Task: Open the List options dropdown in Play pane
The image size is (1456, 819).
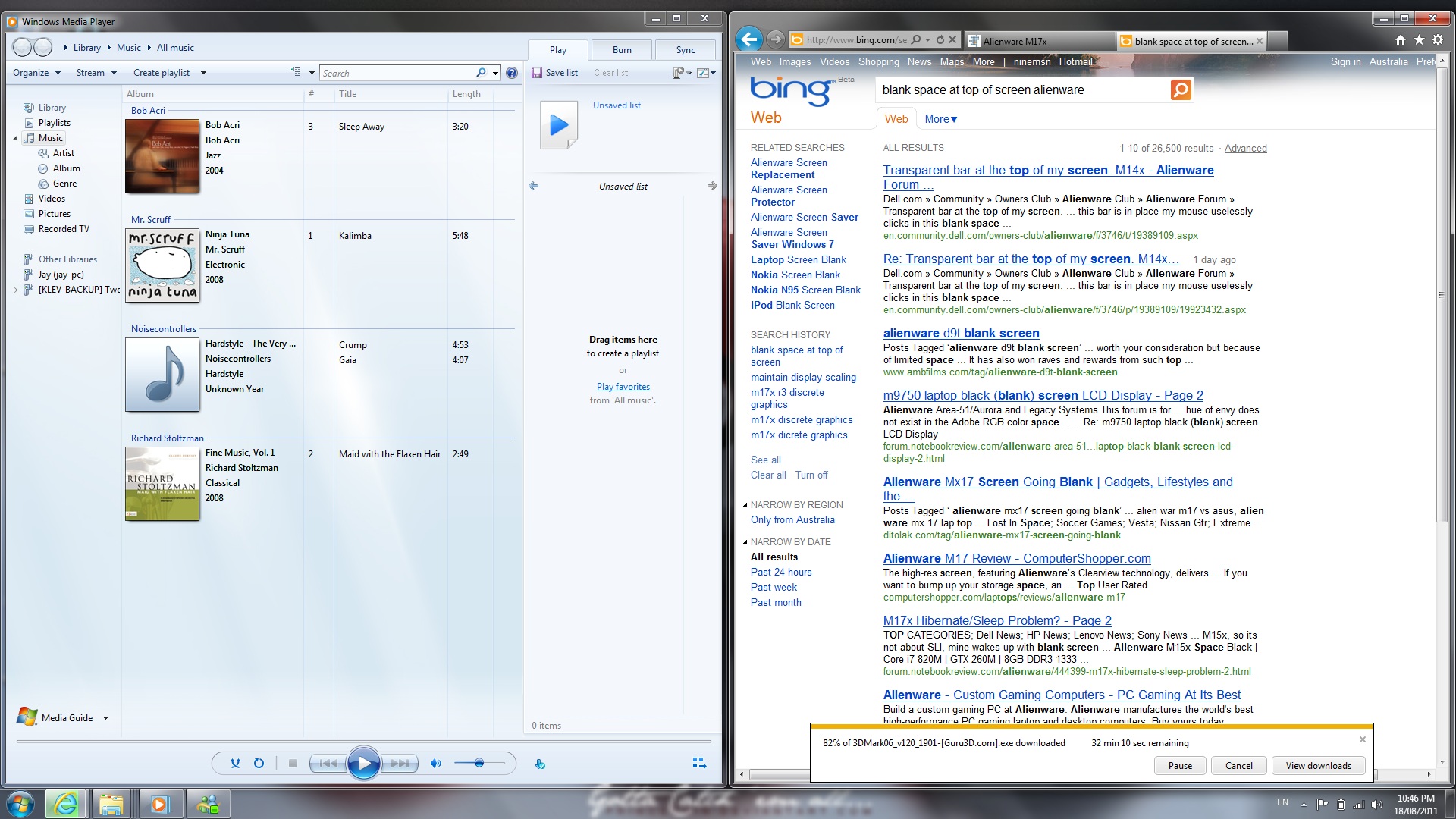Action: click(682, 73)
